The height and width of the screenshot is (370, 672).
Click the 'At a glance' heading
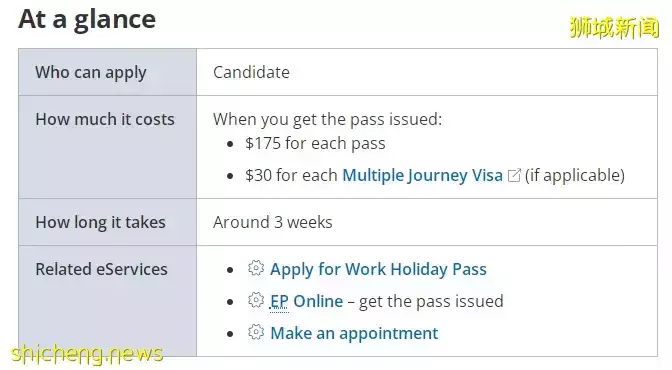pos(87,20)
